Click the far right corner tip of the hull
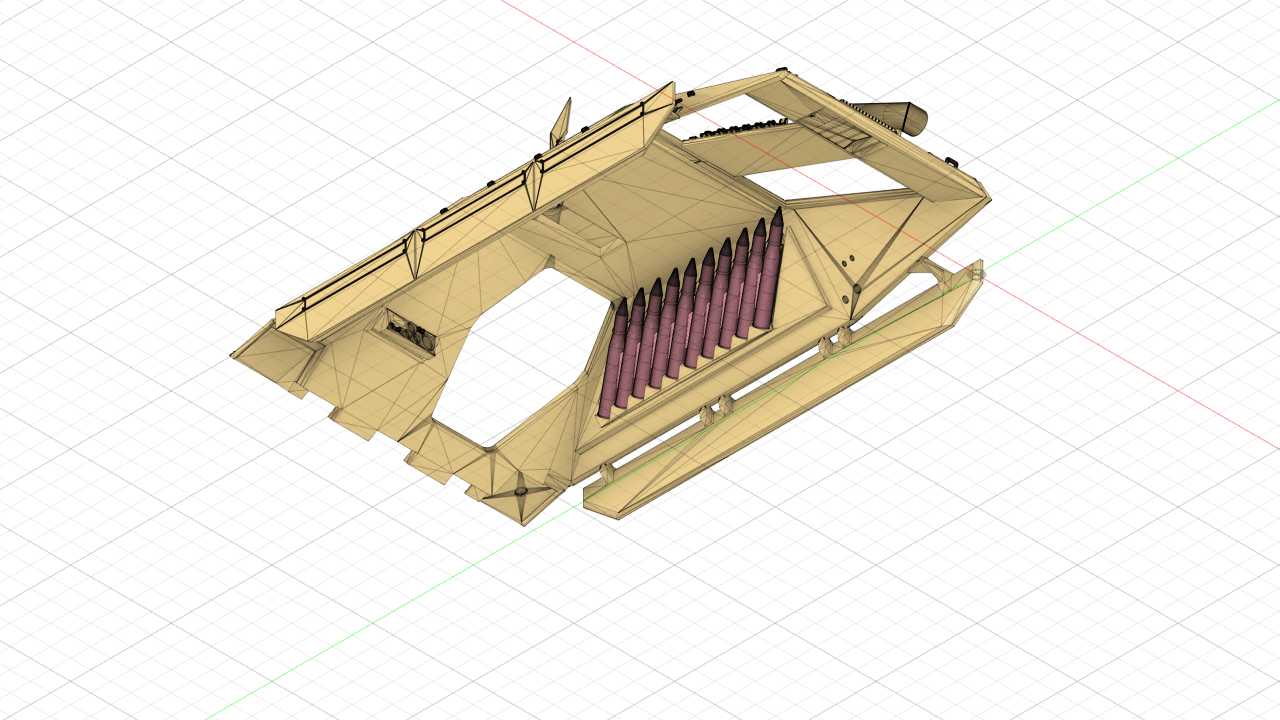The image size is (1280, 720). [987, 197]
